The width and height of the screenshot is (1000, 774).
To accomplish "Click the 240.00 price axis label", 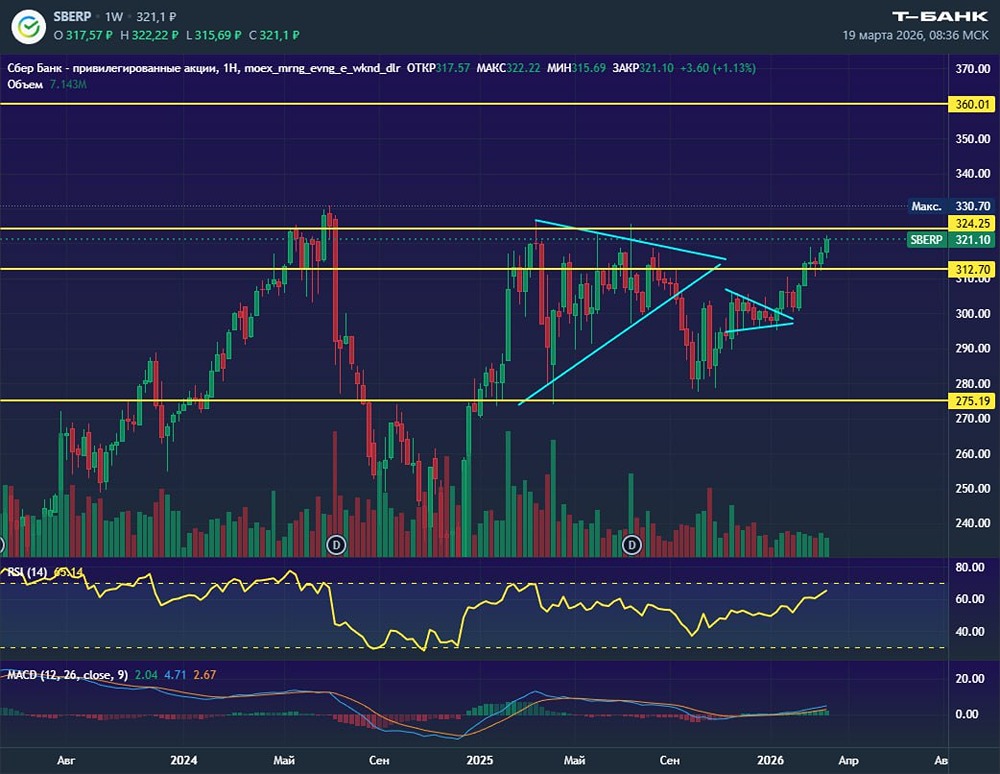I will coord(973,523).
